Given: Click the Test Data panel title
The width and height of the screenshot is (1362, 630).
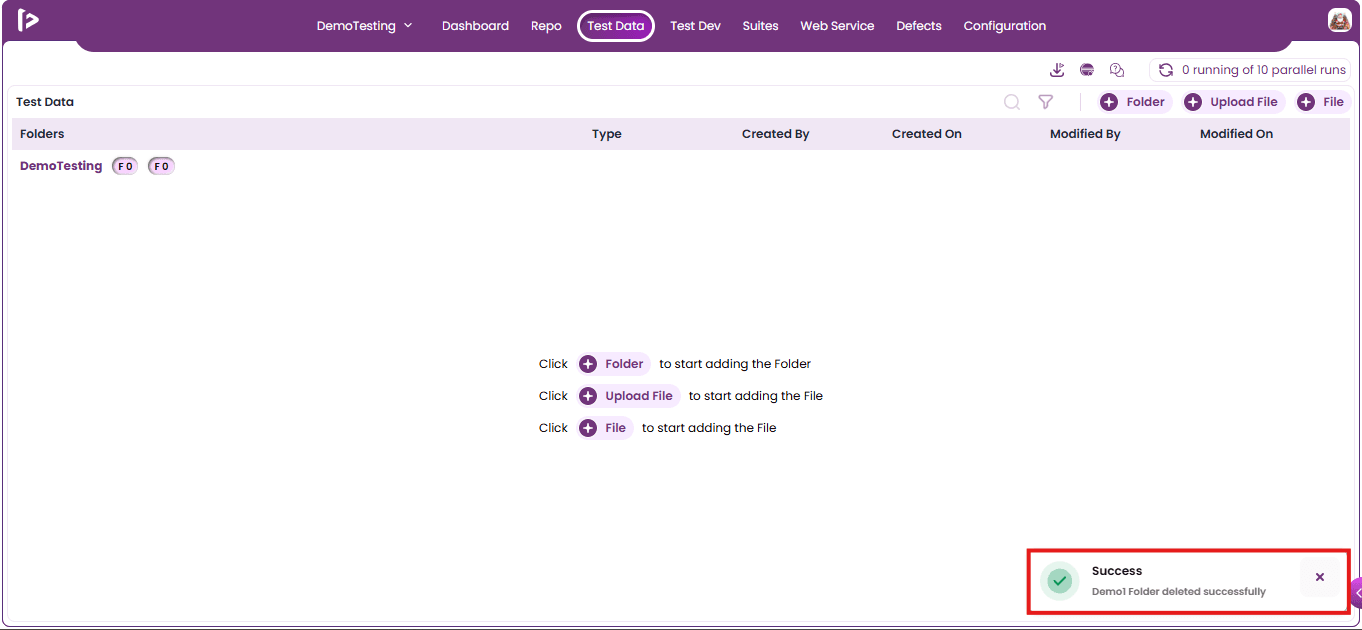Looking at the screenshot, I should tap(45, 102).
